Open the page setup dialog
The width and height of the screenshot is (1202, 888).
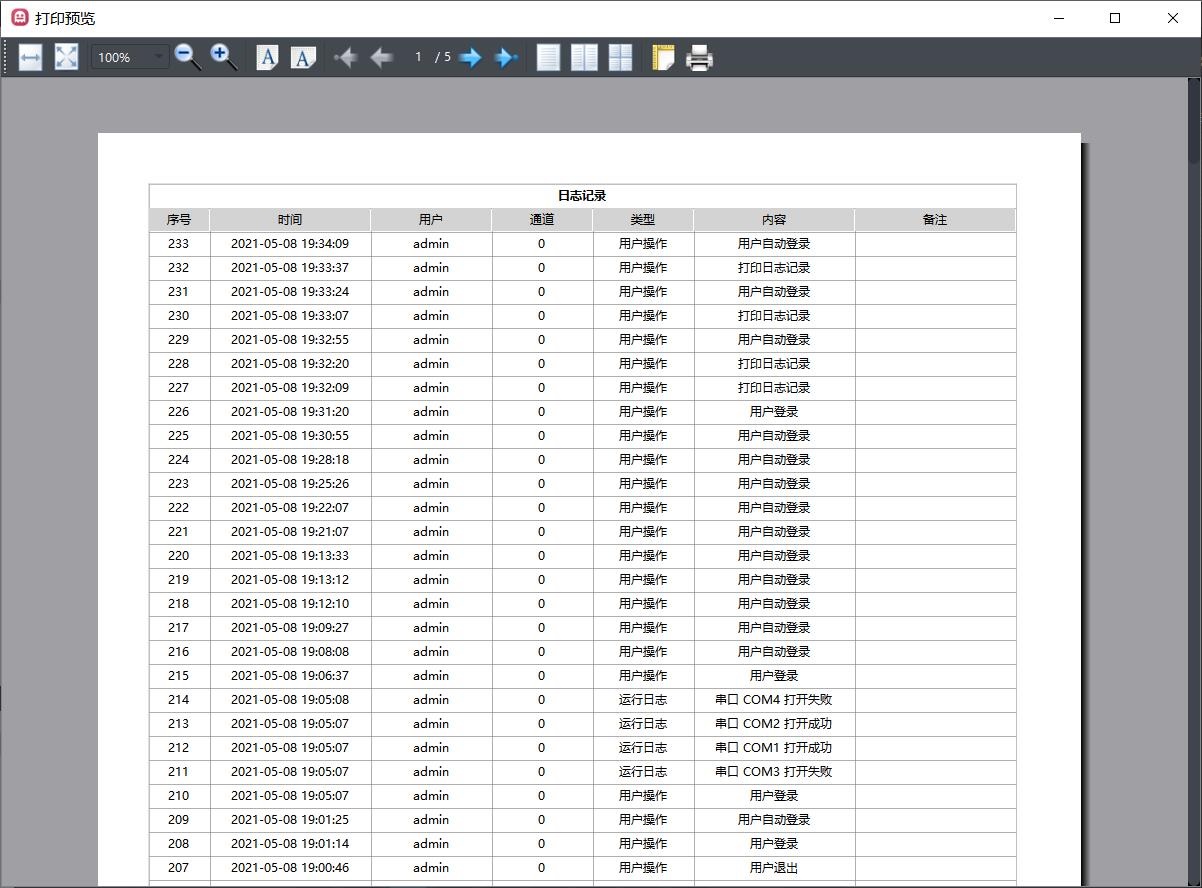click(x=663, y=58)
